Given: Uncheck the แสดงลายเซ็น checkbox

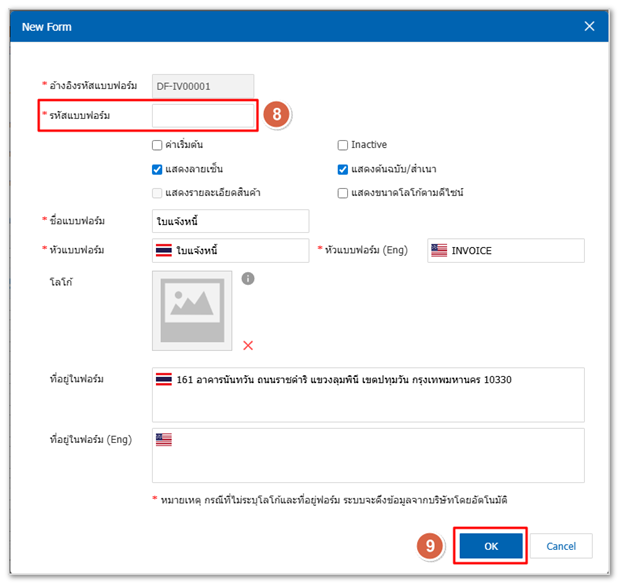Looking at the screenshot, I should pyautogui.click(x=157, y=169).
